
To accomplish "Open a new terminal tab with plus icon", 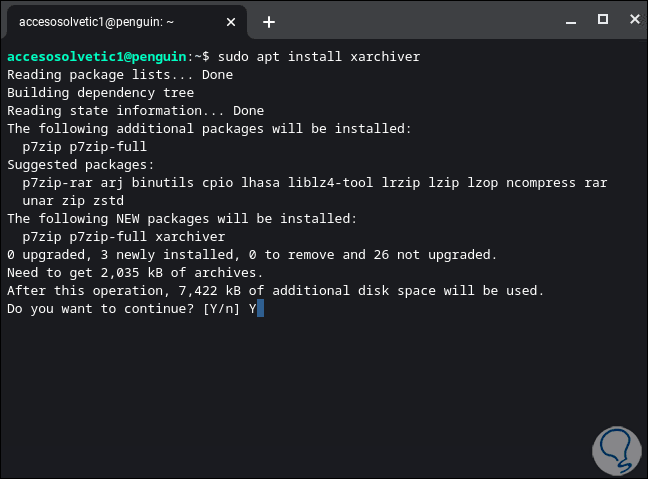I will click(268, 21).
